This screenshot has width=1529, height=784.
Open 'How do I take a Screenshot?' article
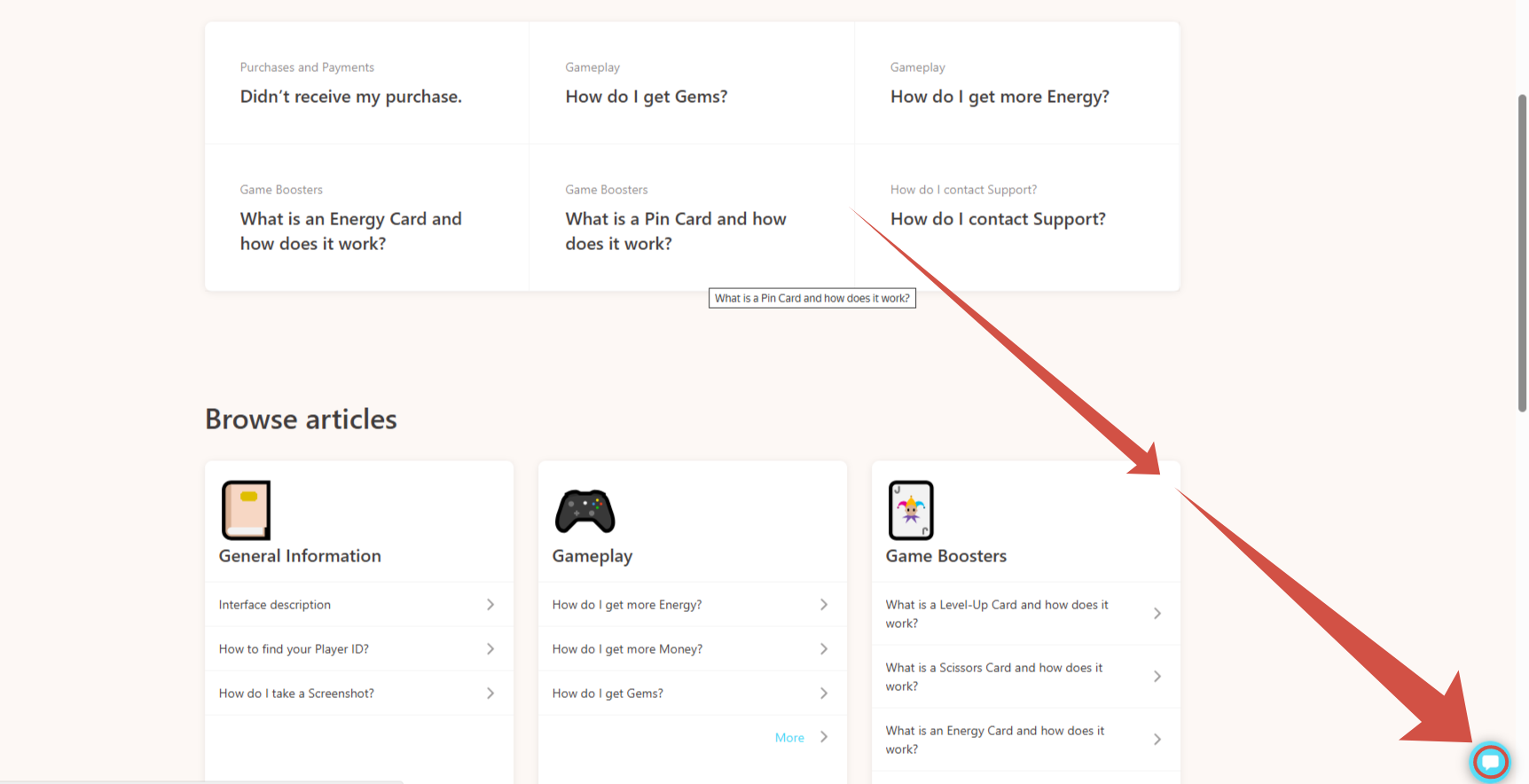[x=296, y=694]
